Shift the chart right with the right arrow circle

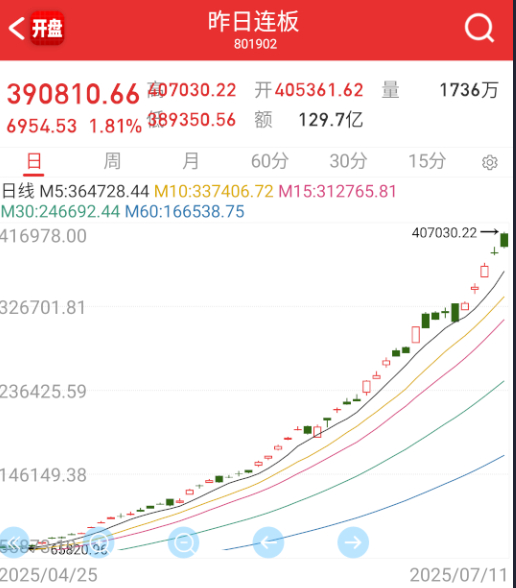coord(353,542)
